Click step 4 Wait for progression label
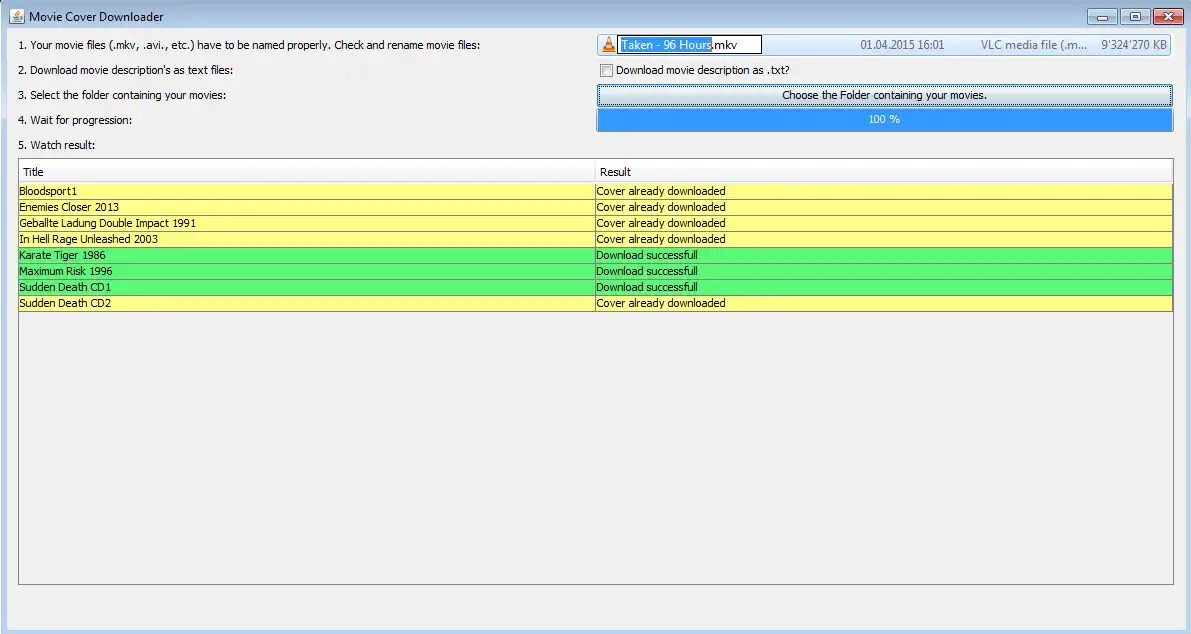This screenshot has width=1191, height=634. [x=74, y=120]
